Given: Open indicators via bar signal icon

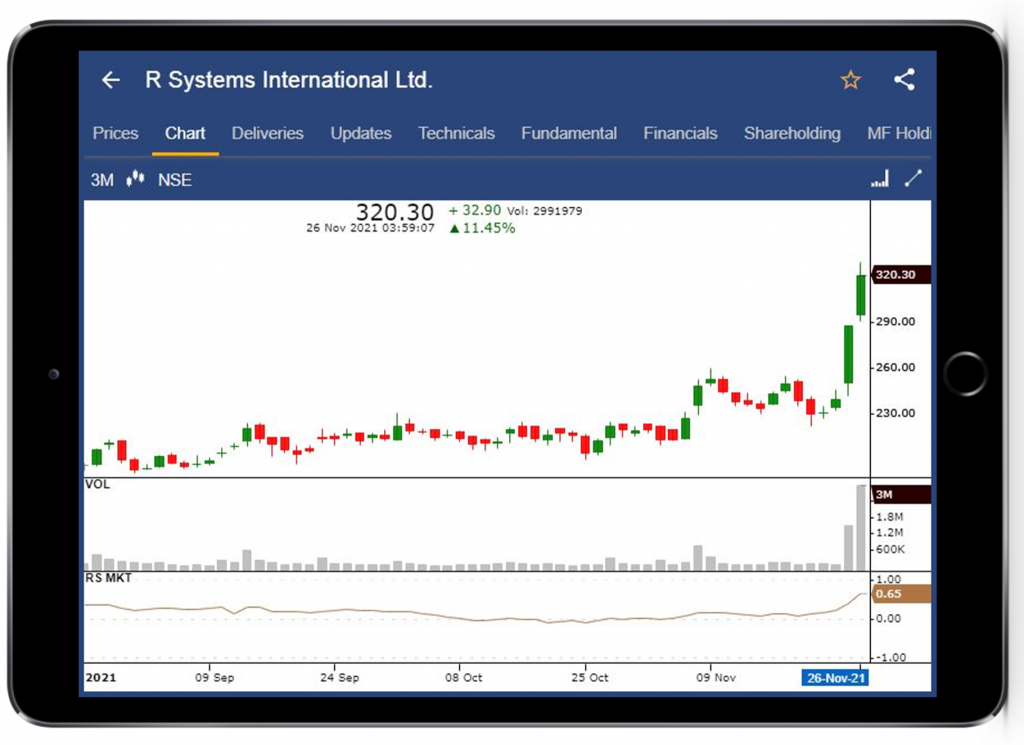Looking at the screenshot, I should (x=880, y=178).
